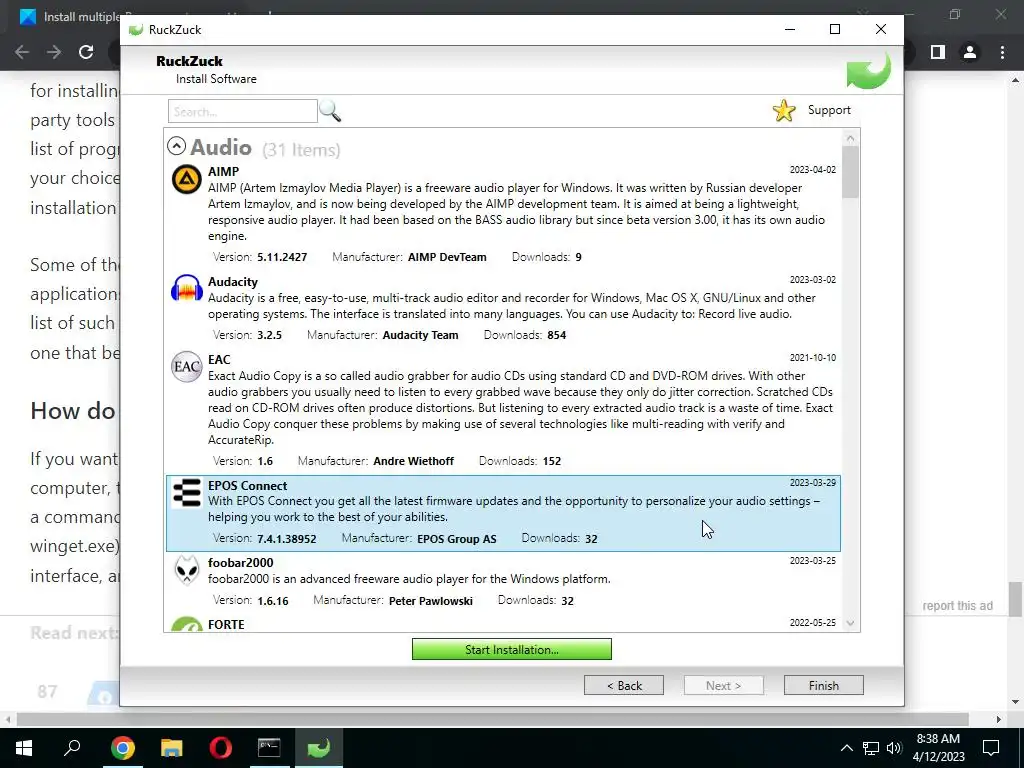The height and width of the screenshot is (768, 1024).
Task: Click the browser back arrow
Action: click(22, 52)
